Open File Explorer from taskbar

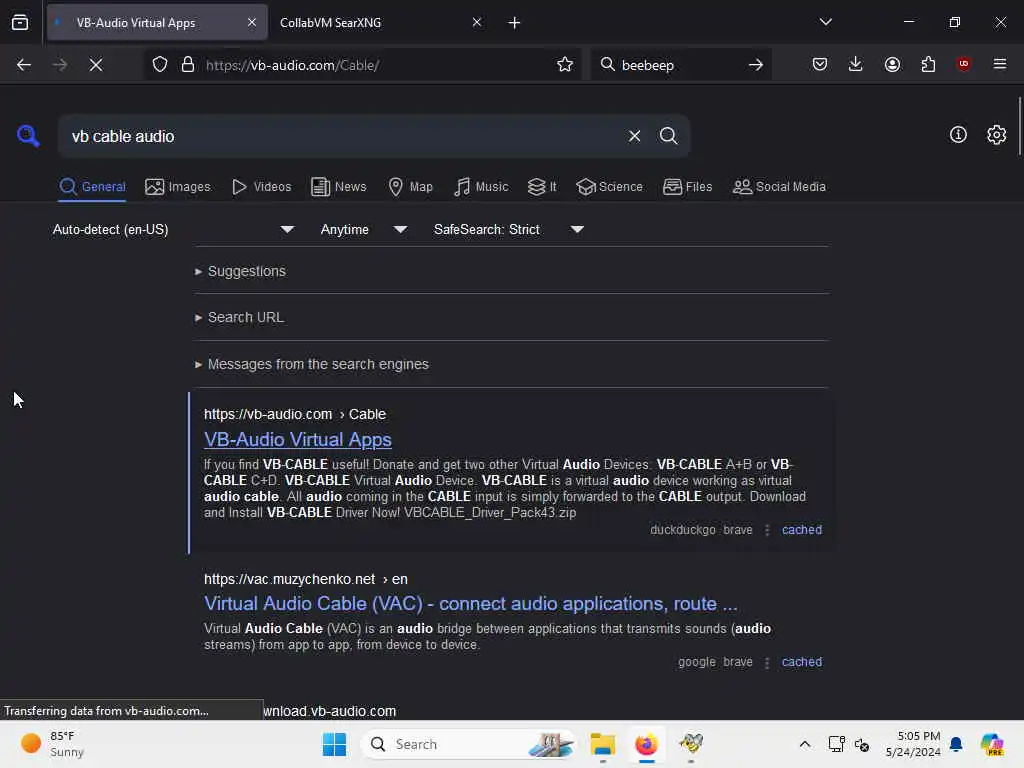(x=603, y=744)
